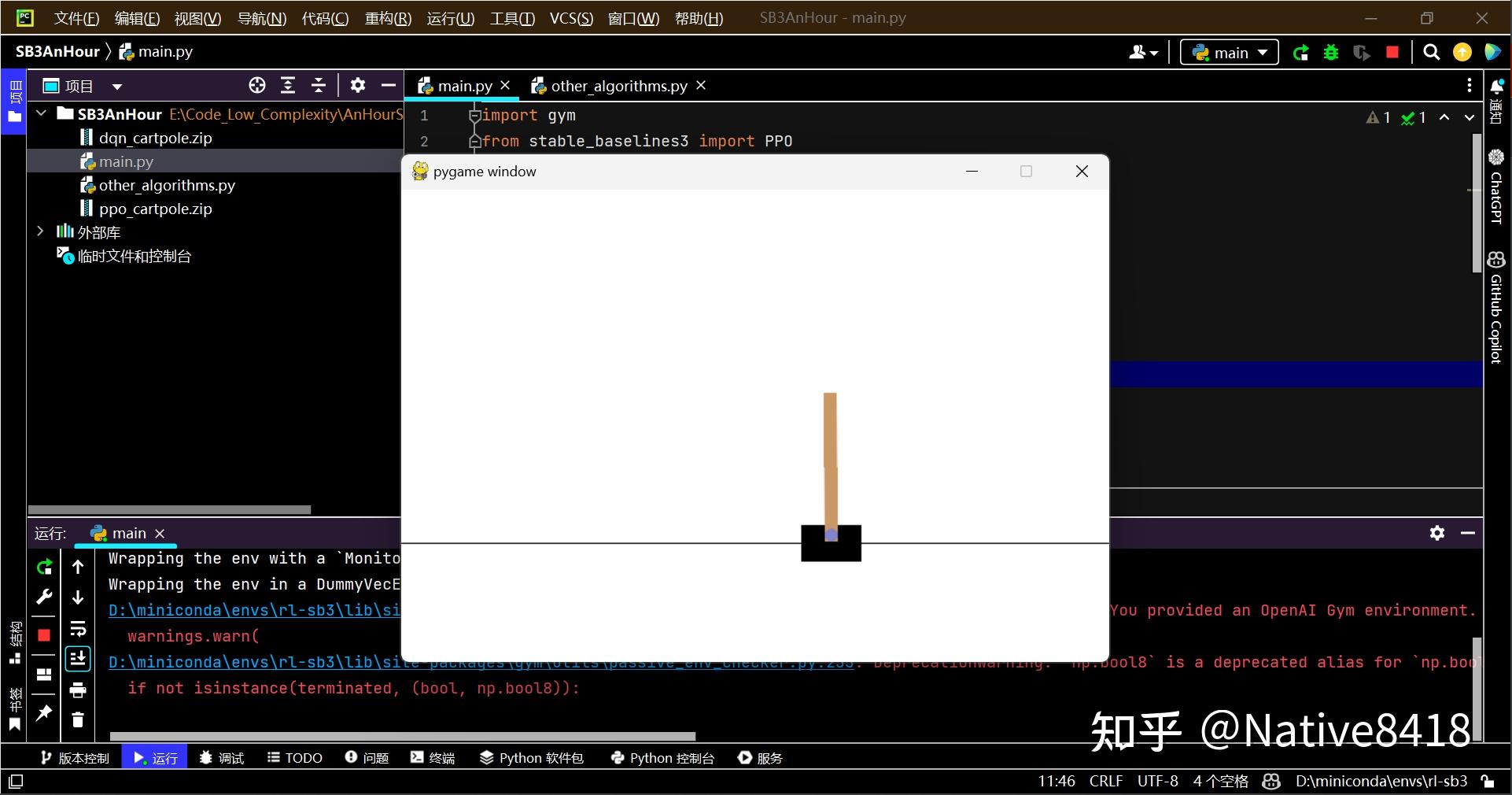The width and height of the screenshot is (1512, 795).
Task: Print console contents with printer icon
Action: click(x=77, y=689)
